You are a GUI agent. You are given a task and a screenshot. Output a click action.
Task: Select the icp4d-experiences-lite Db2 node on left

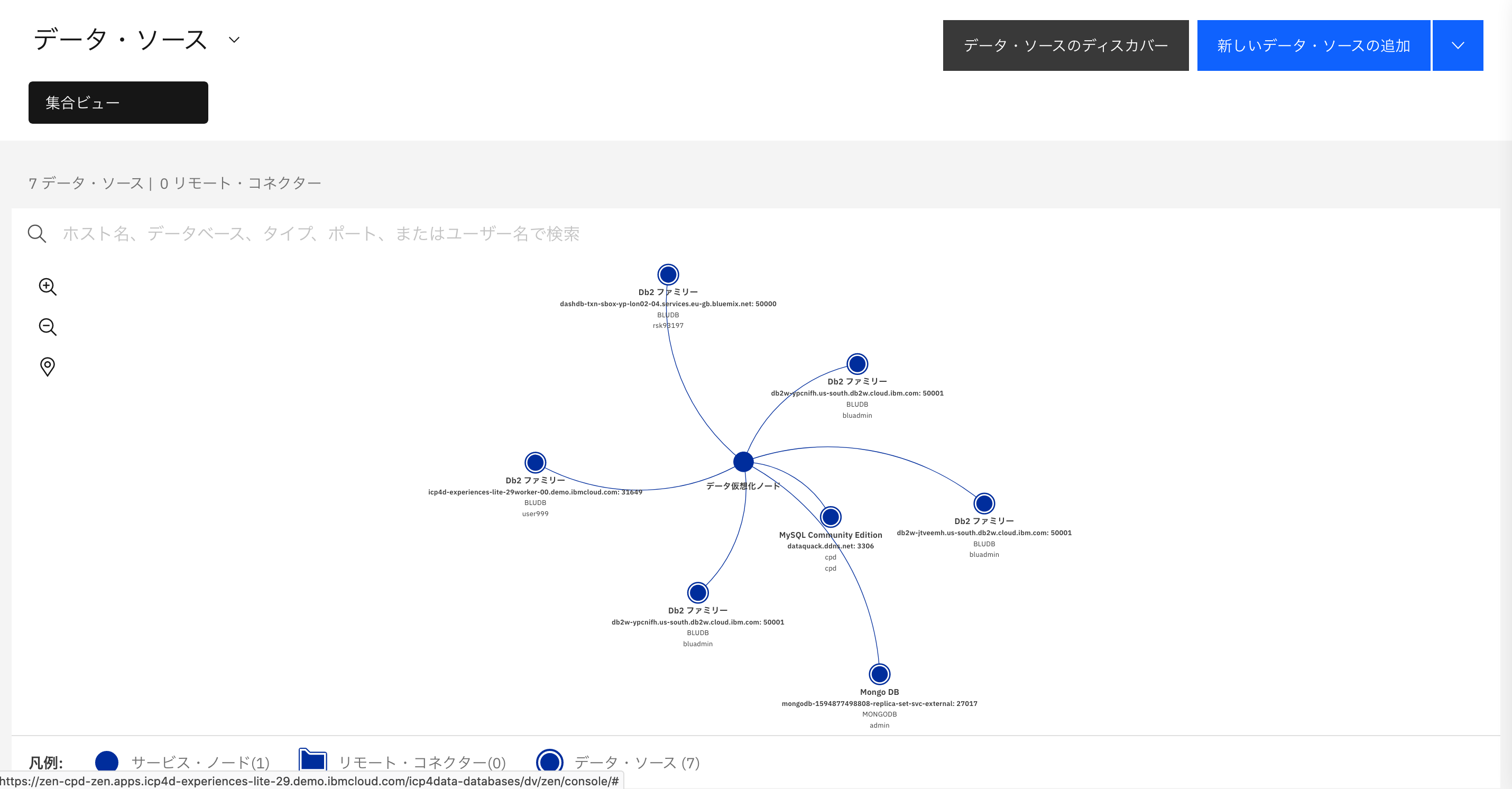click(536, 463)
